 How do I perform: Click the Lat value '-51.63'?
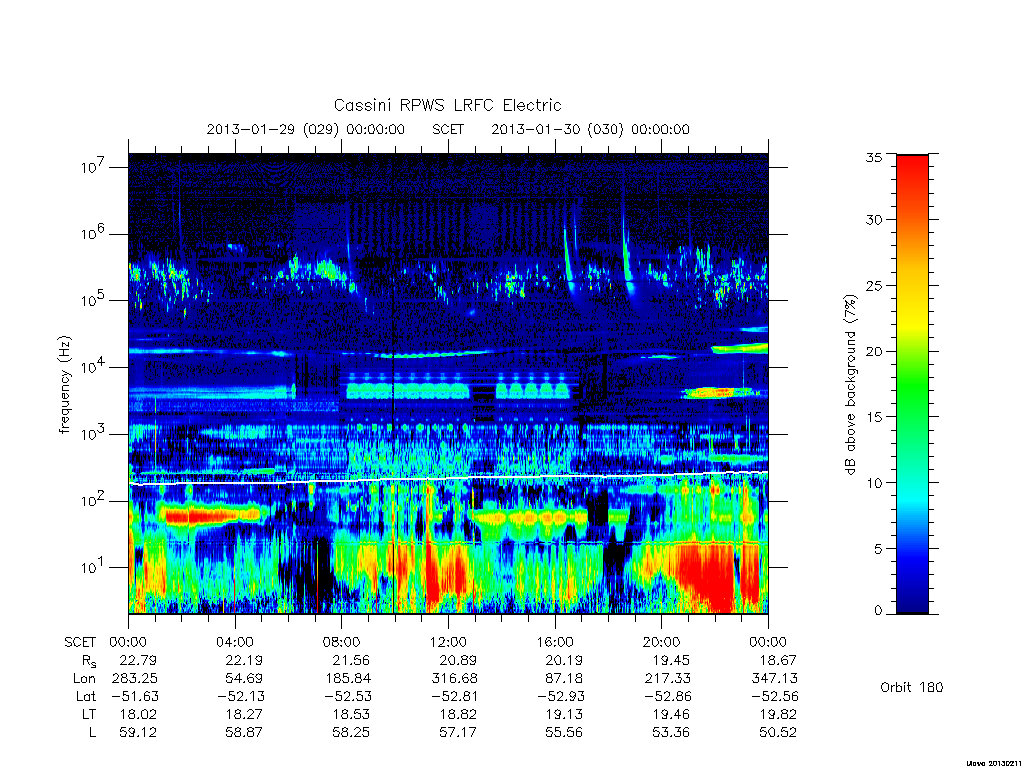point(135,696)
